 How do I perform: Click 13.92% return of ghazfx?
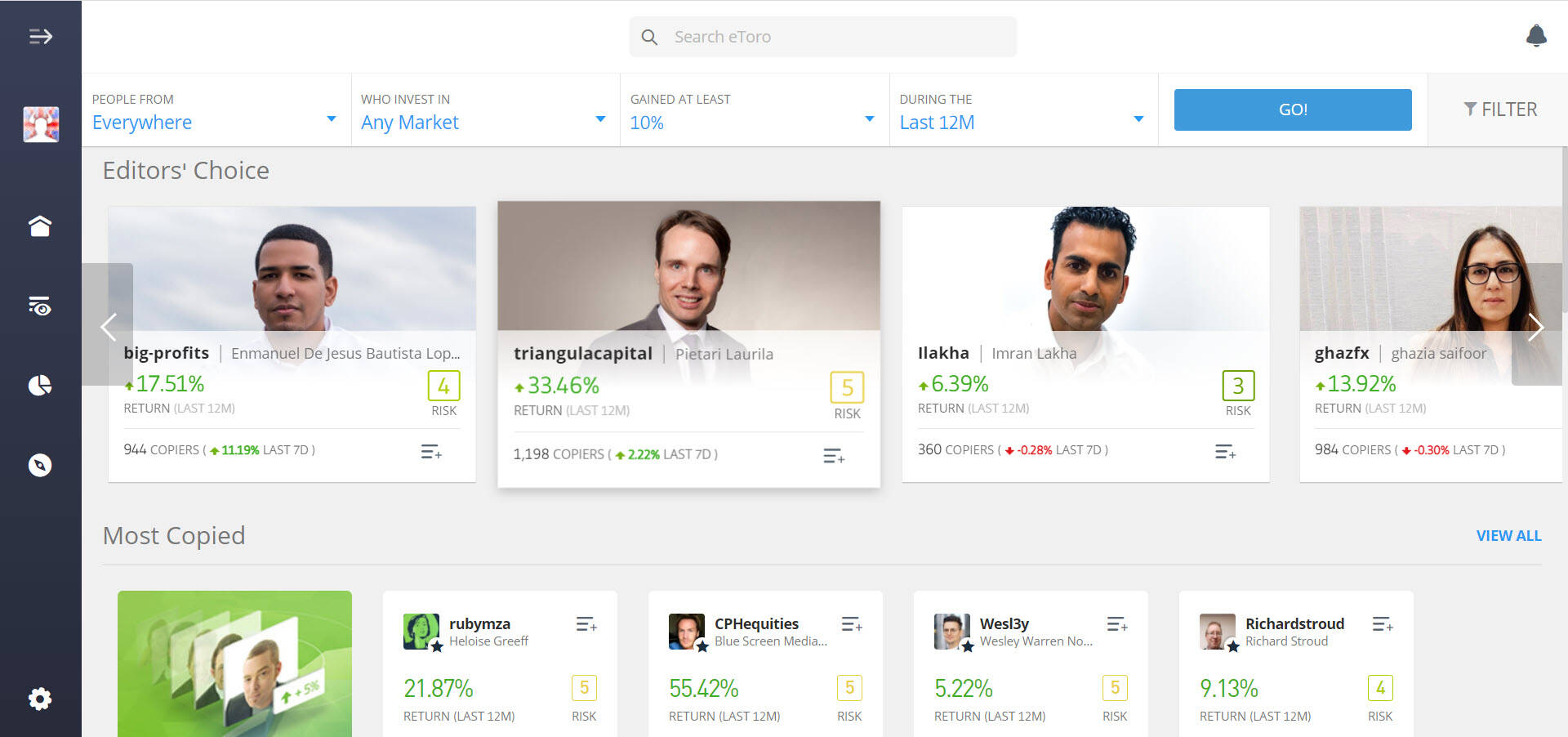(1361, 384)
